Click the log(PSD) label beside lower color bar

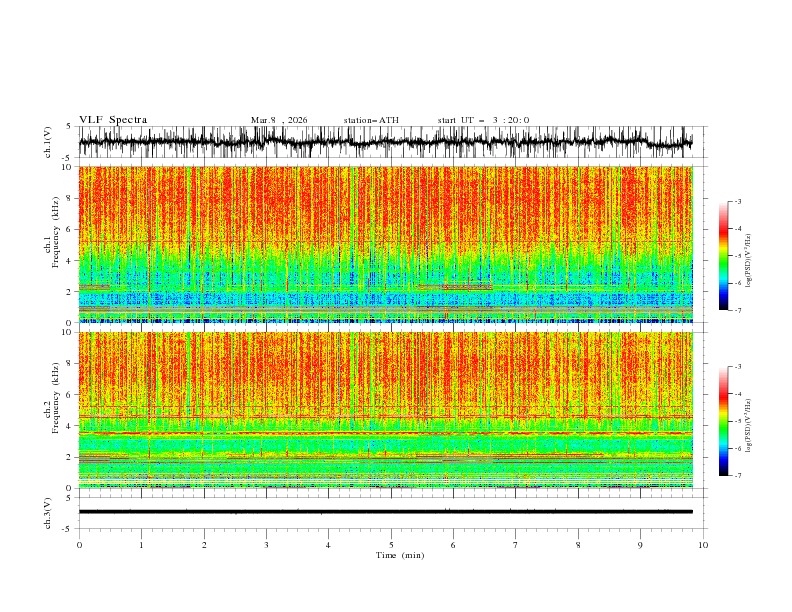[748, 426]
